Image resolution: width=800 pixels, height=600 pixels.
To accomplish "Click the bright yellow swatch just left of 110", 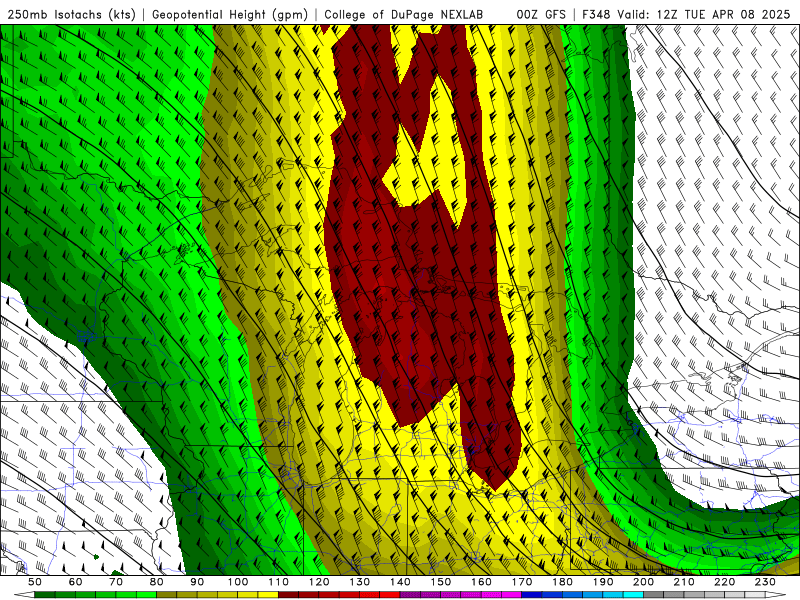I will [x=268, y=595].
